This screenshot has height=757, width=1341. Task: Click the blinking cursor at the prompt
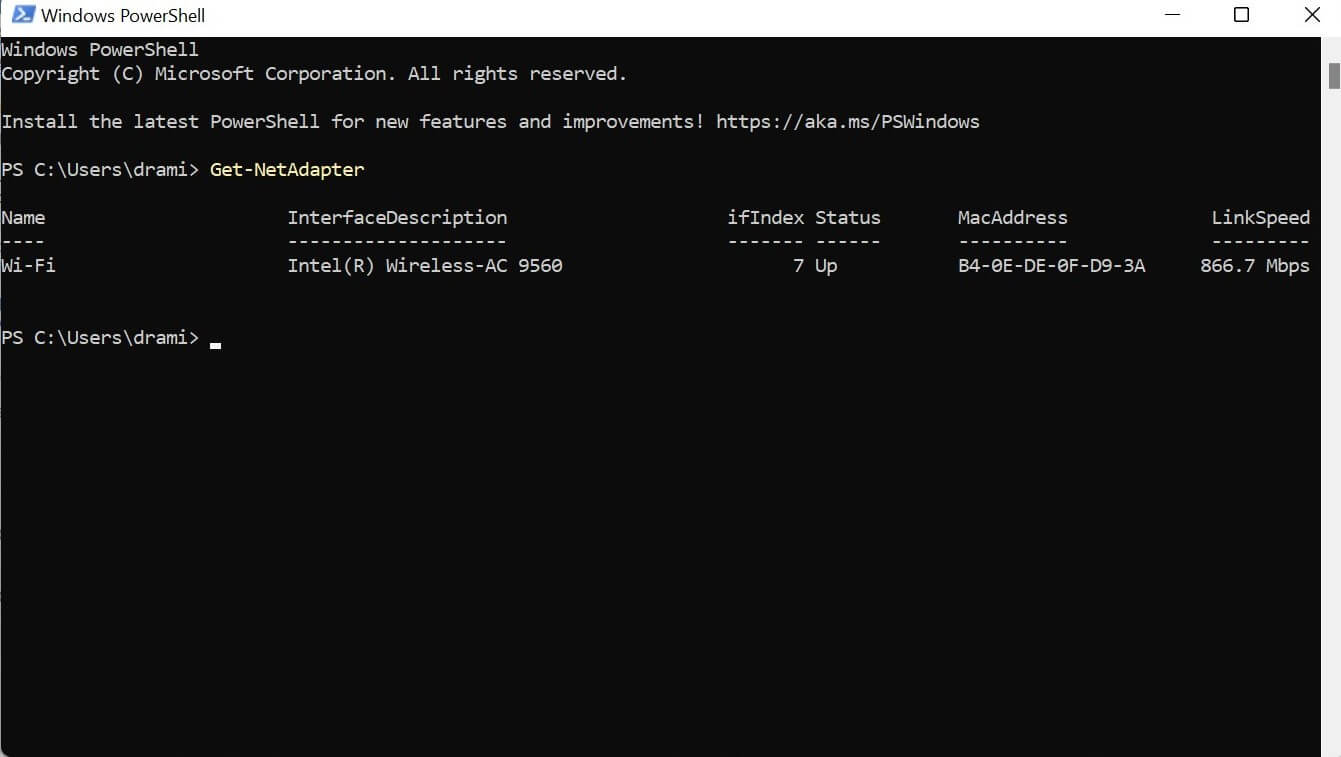coord(215,340)
